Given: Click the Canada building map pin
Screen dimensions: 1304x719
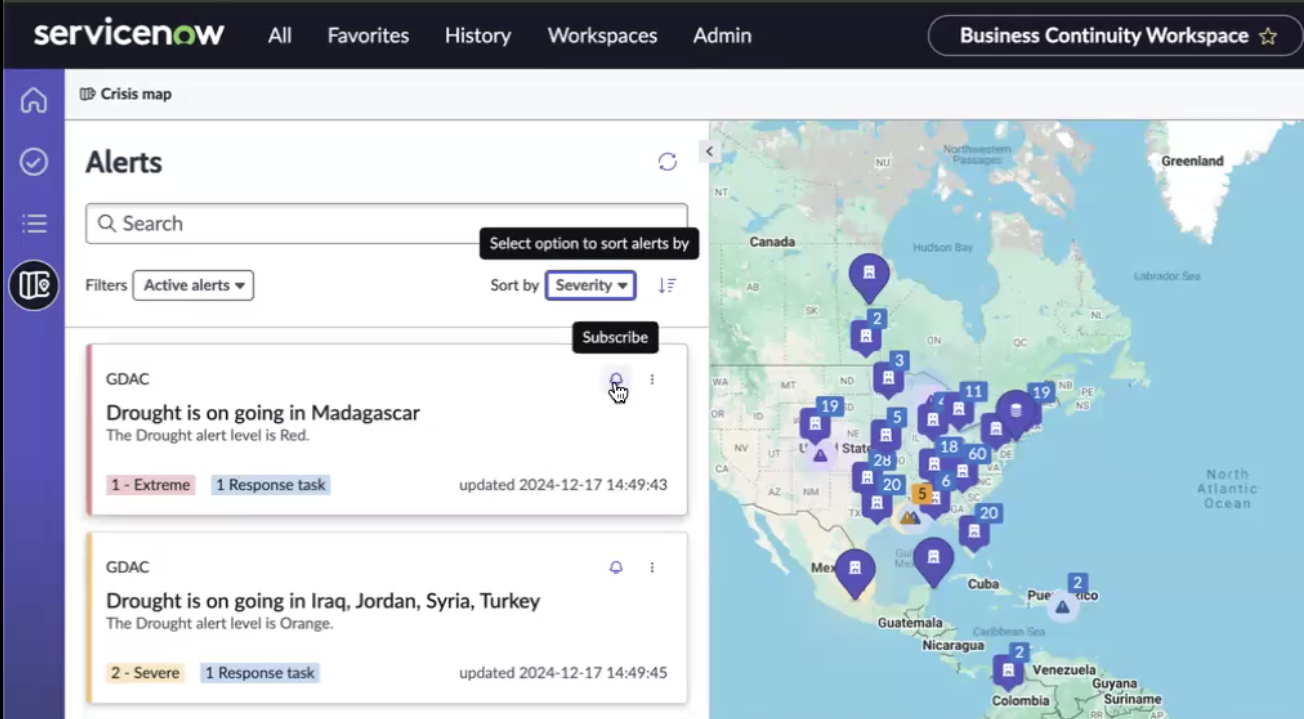Looking at the screenshot, I should (x=869, y=274).
